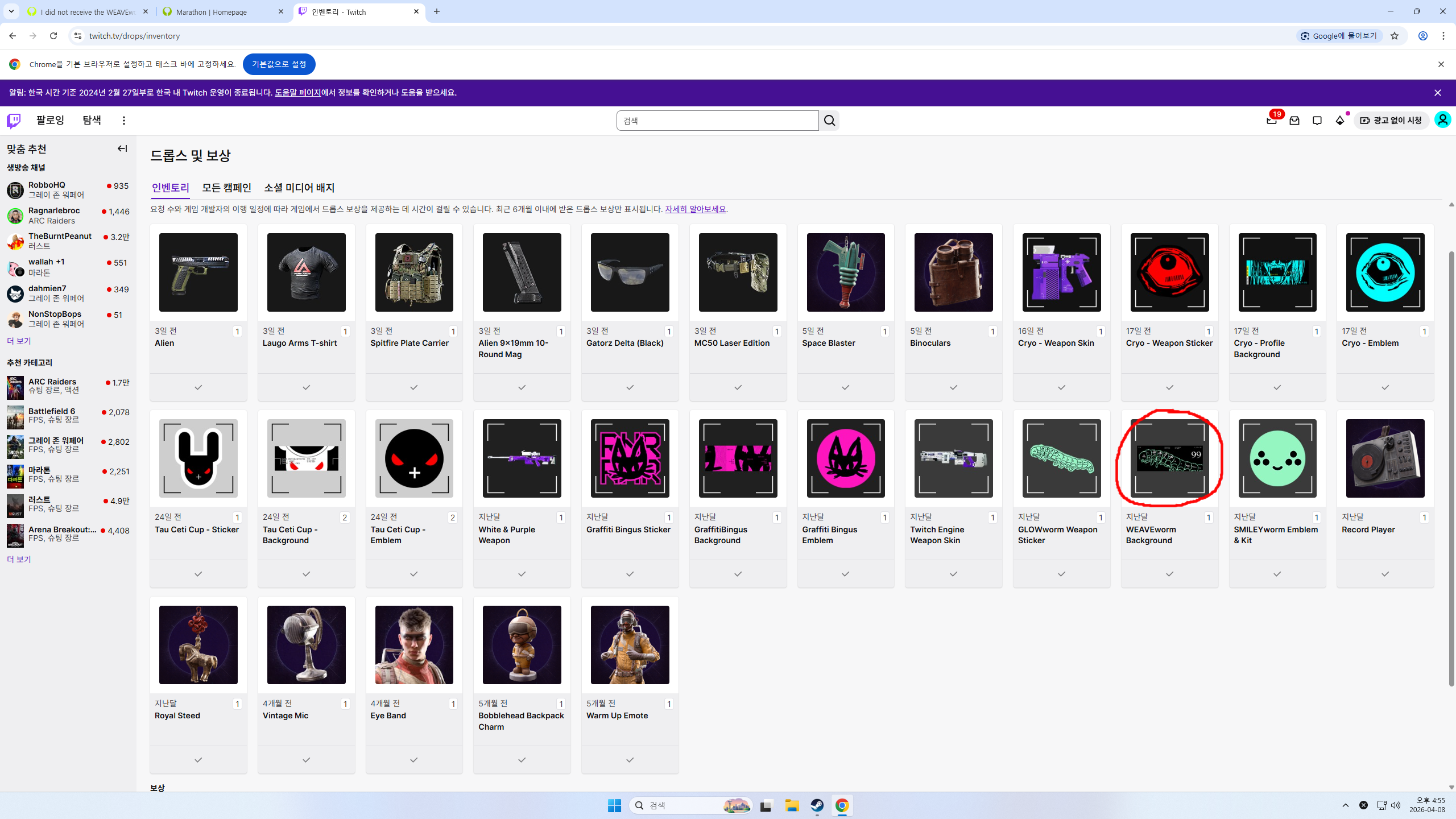Click the Bits diamond icon
The image size is (1456, 819).
[1340, 121]
